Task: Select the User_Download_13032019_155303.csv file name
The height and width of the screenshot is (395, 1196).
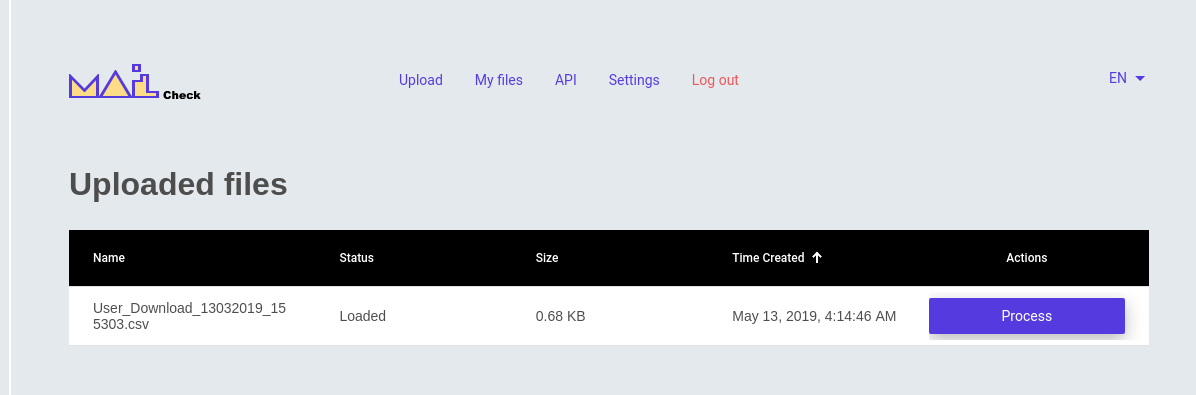Action: 189,316
